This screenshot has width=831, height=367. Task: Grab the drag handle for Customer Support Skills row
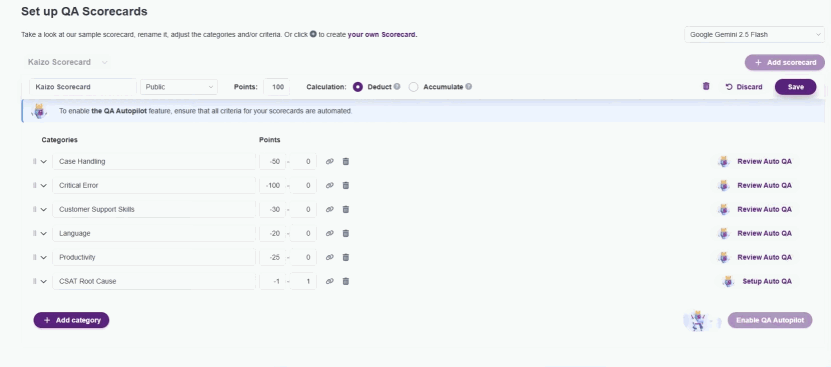tap(34, 209)
